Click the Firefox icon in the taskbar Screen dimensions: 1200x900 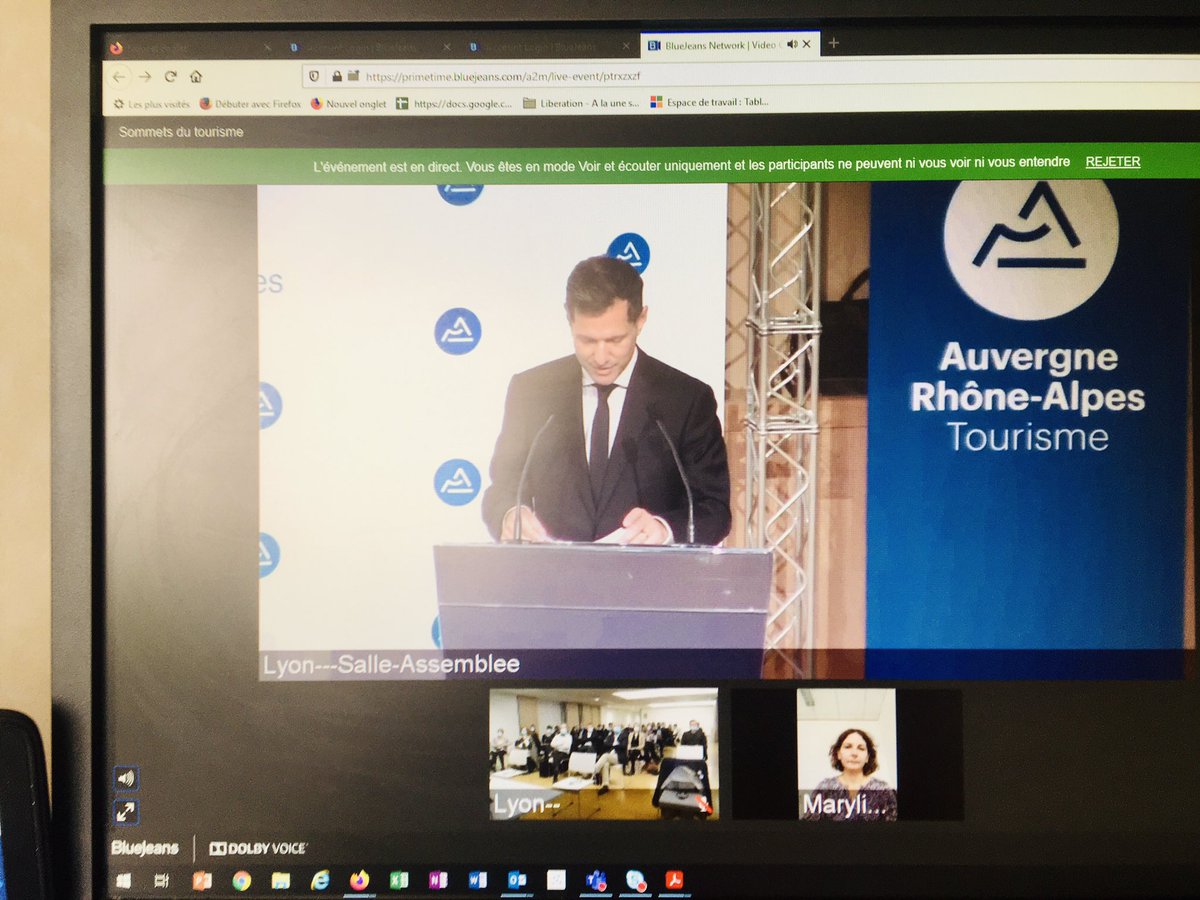click(x=359, y=880)
